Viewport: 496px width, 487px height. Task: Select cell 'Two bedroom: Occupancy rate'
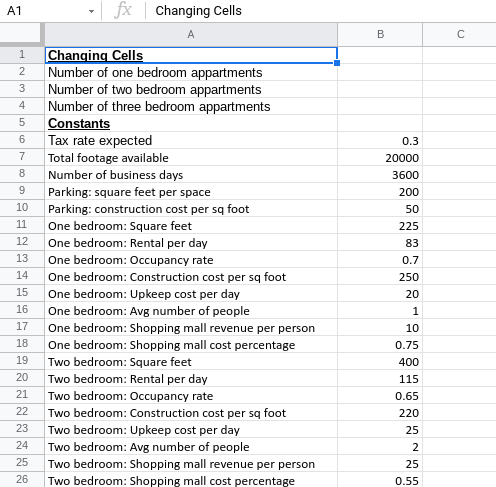(x=191, y=395)
